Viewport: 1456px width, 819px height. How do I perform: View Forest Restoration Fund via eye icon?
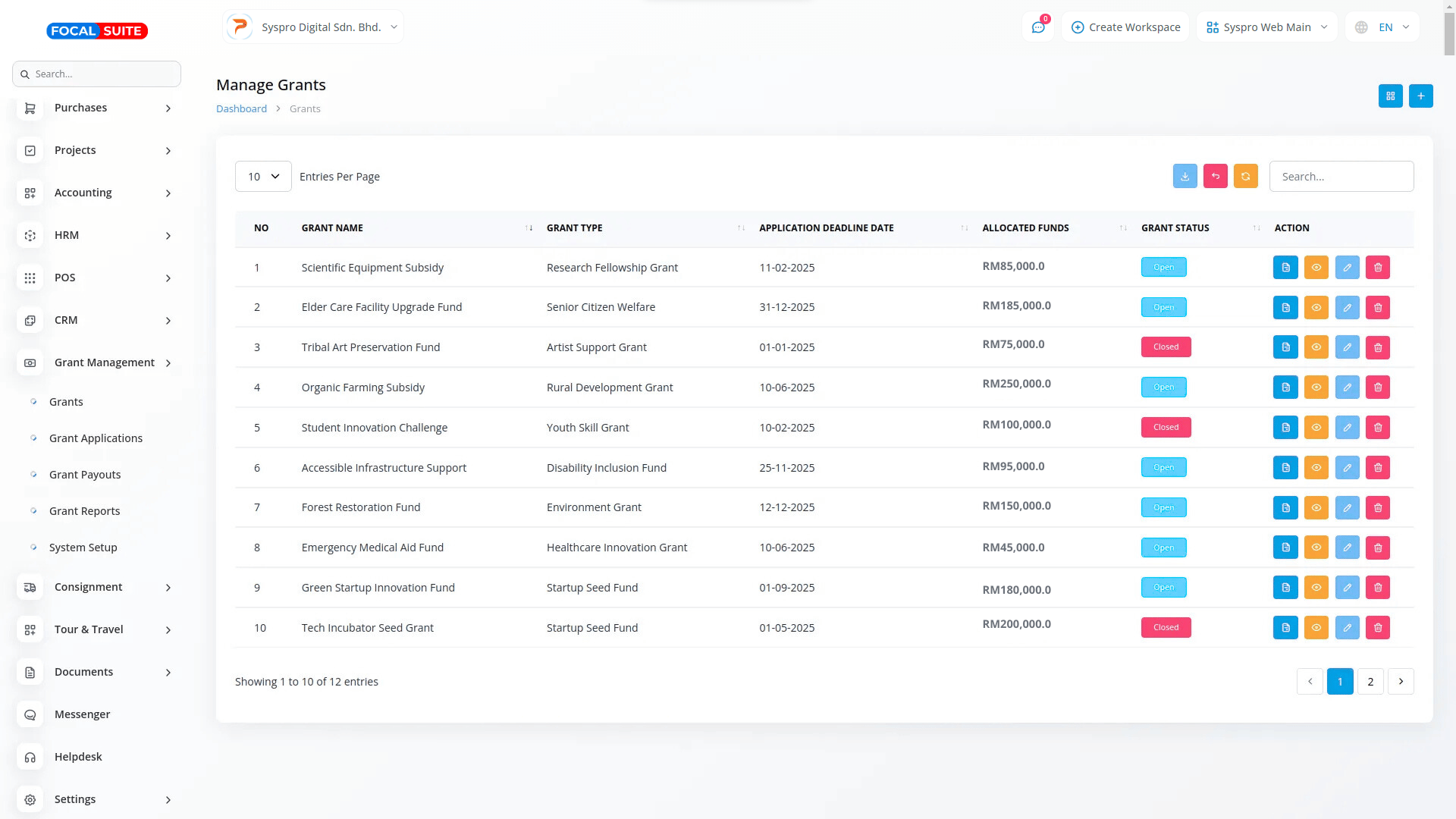pyautogui.click(x=1316, y=508)
